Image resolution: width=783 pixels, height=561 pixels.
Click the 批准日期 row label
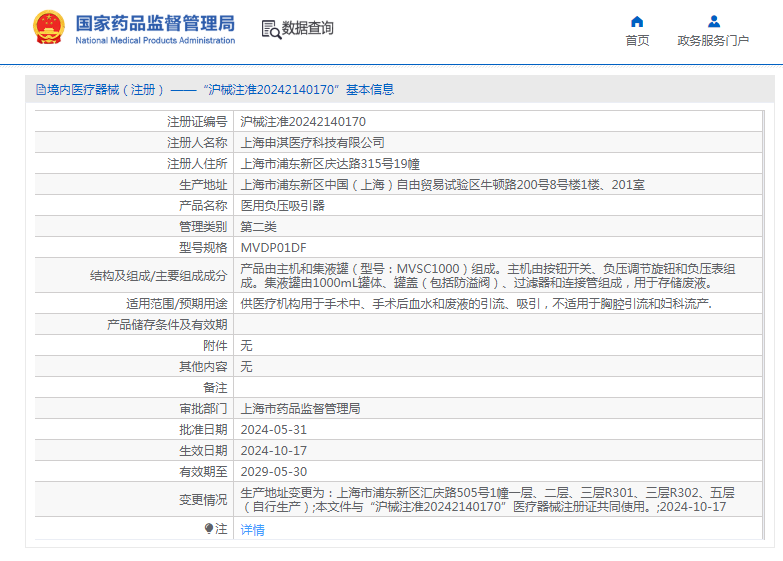pos(203,430)
